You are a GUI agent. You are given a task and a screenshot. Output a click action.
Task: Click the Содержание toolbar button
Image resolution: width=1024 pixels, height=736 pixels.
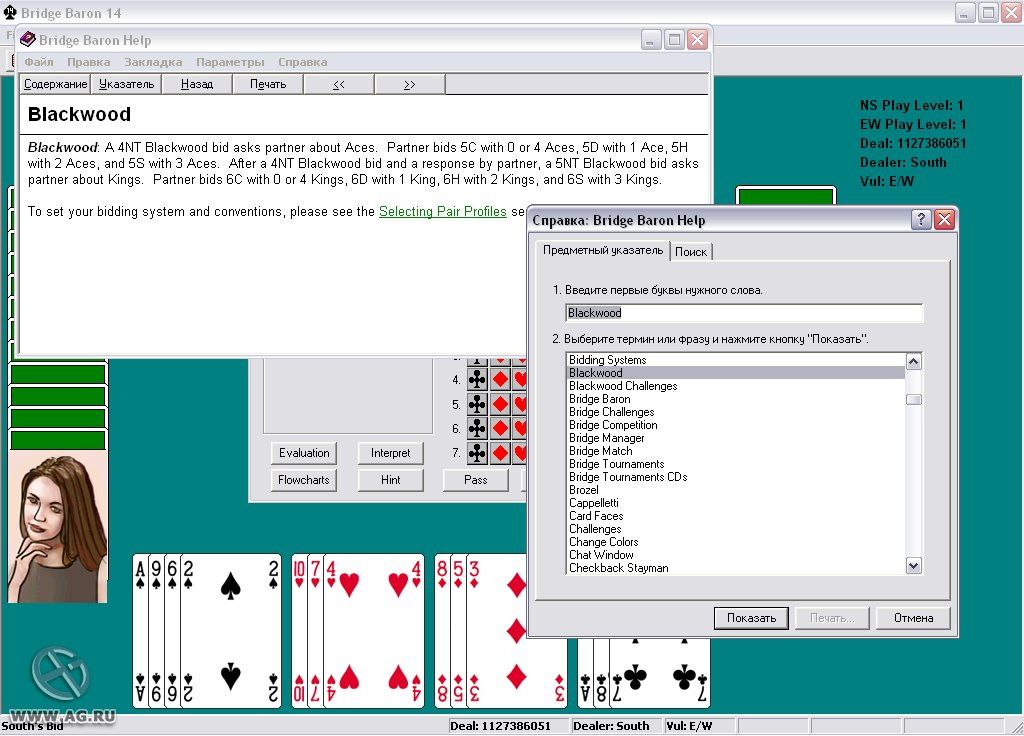(56, 84)
